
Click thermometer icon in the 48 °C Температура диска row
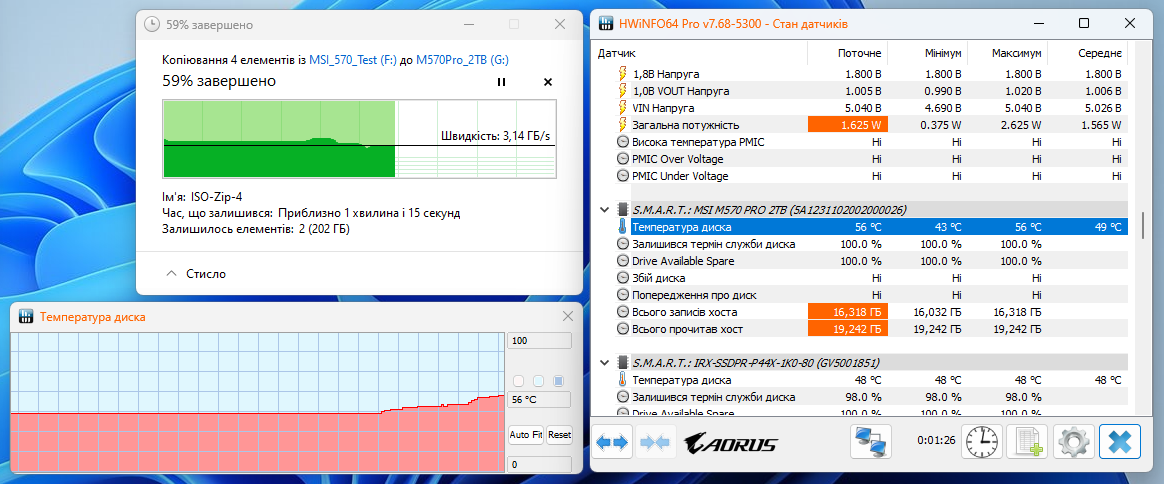tap(622, 380)
